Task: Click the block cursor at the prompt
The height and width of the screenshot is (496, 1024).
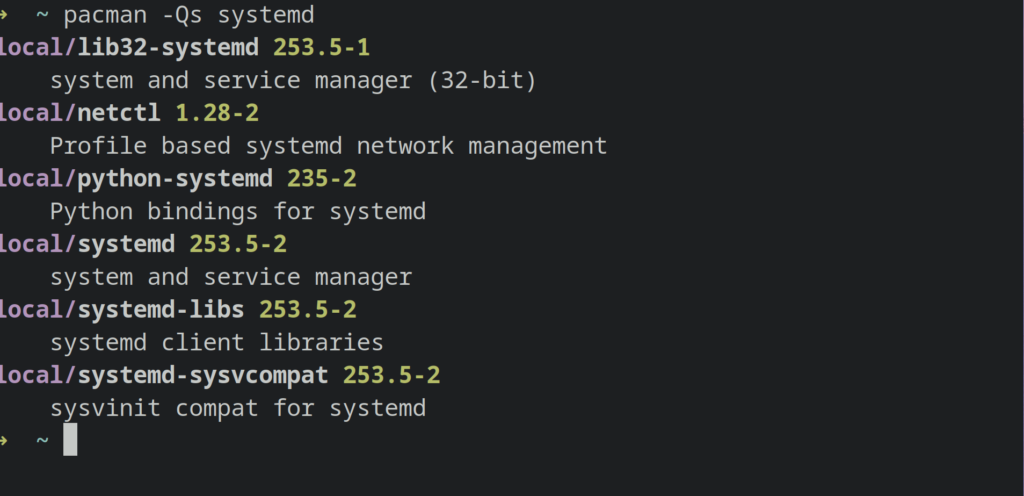Action: pos(70,440)
